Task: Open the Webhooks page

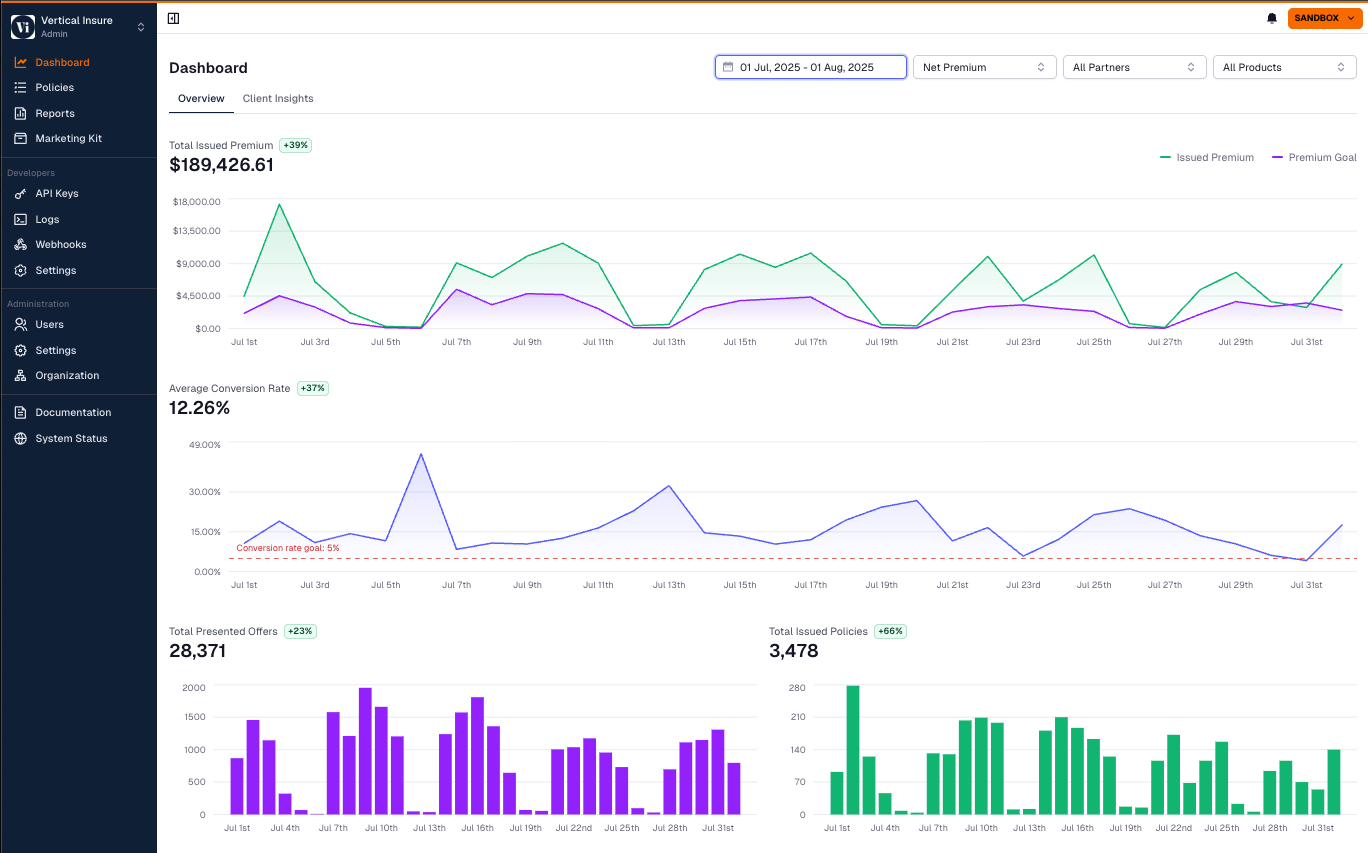Action: point(60,245)
